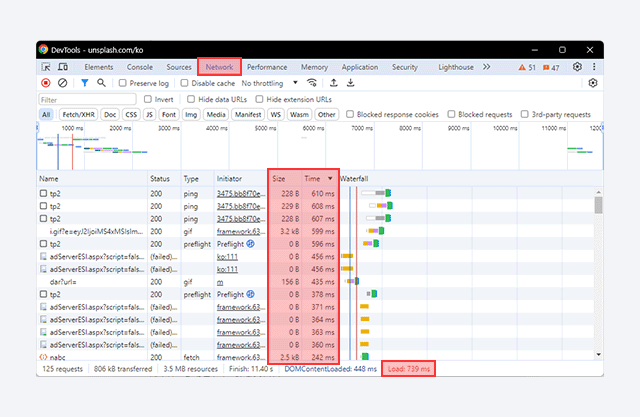Check the Invert filter option
The height and width of the screenshot is (417, 640).
click(x=148, y=99)
